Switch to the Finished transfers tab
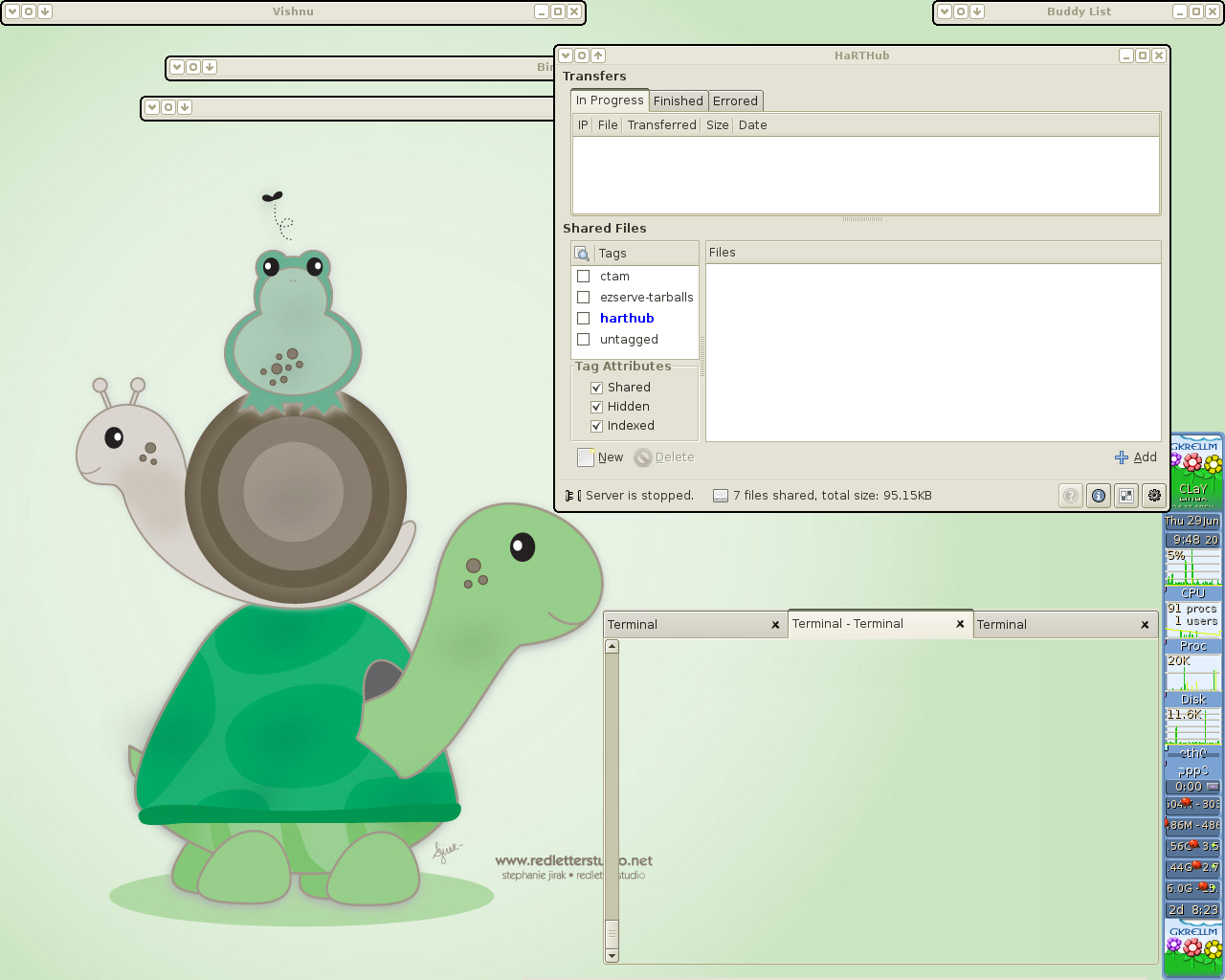This screenshot has height=980, width=1225. pyautogui.click(x=678, y=101)
